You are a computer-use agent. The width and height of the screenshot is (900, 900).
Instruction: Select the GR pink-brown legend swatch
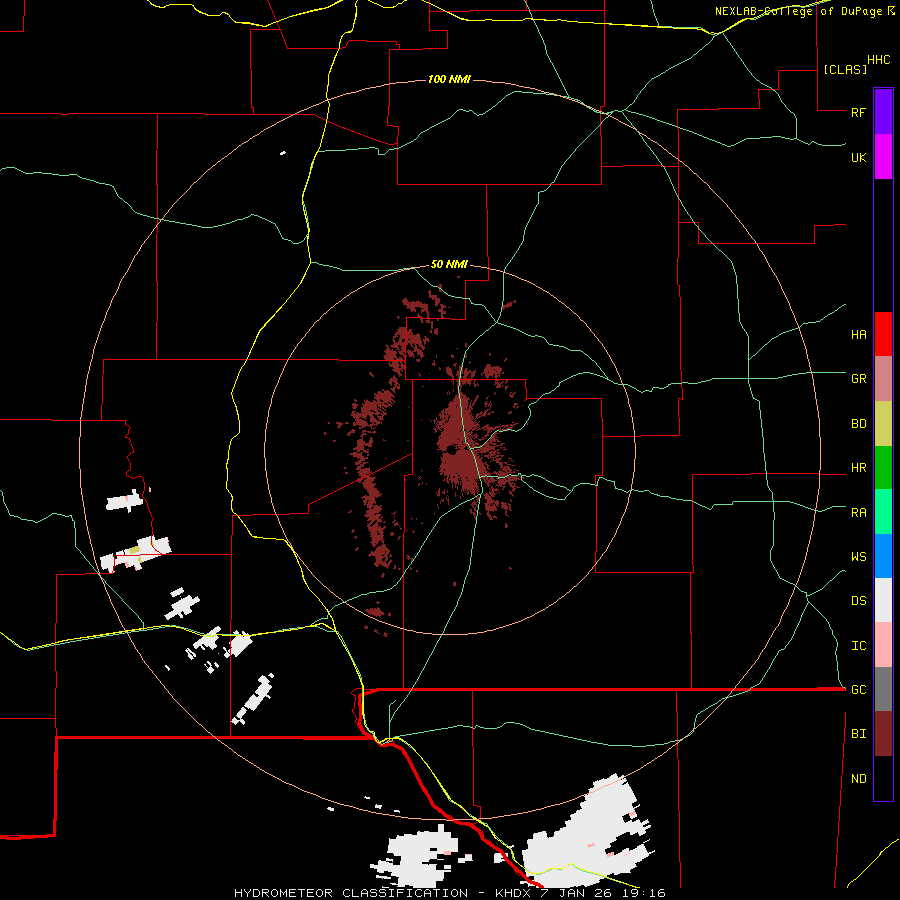tap(883, 379)
